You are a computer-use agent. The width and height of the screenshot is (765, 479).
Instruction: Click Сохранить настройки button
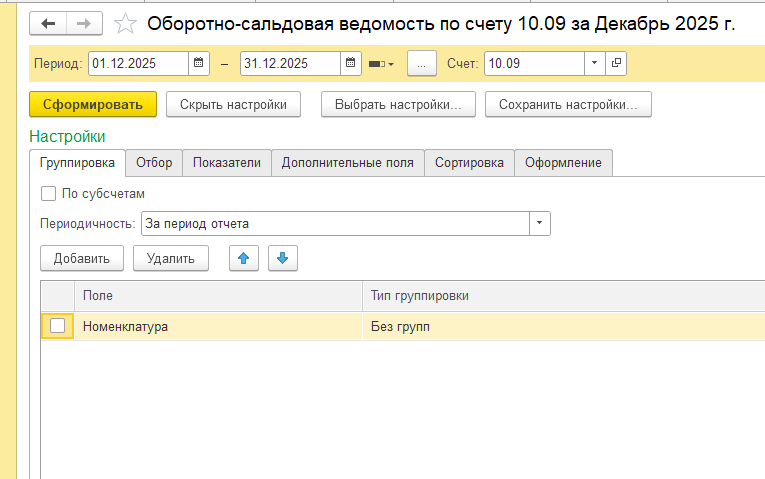[568, 104]
